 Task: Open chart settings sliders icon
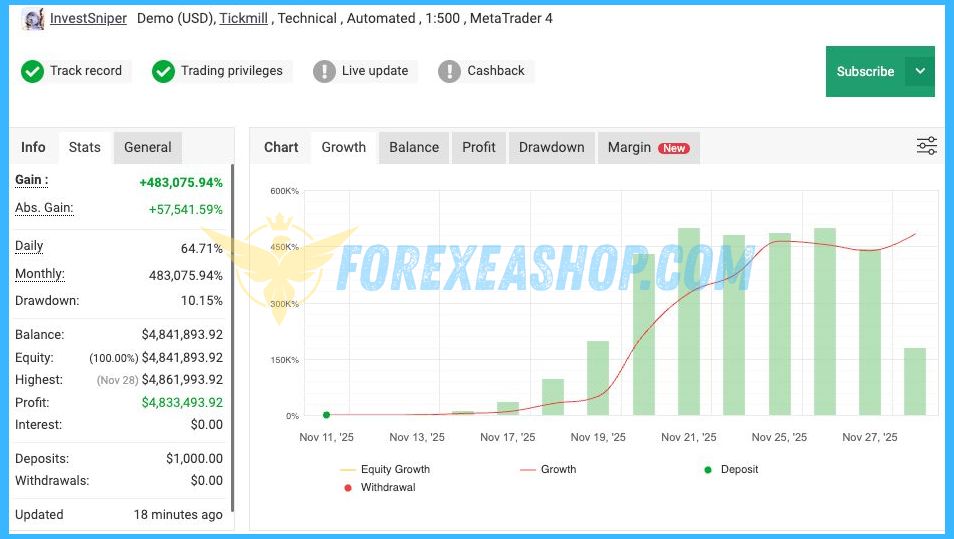[x=927, y=146]
